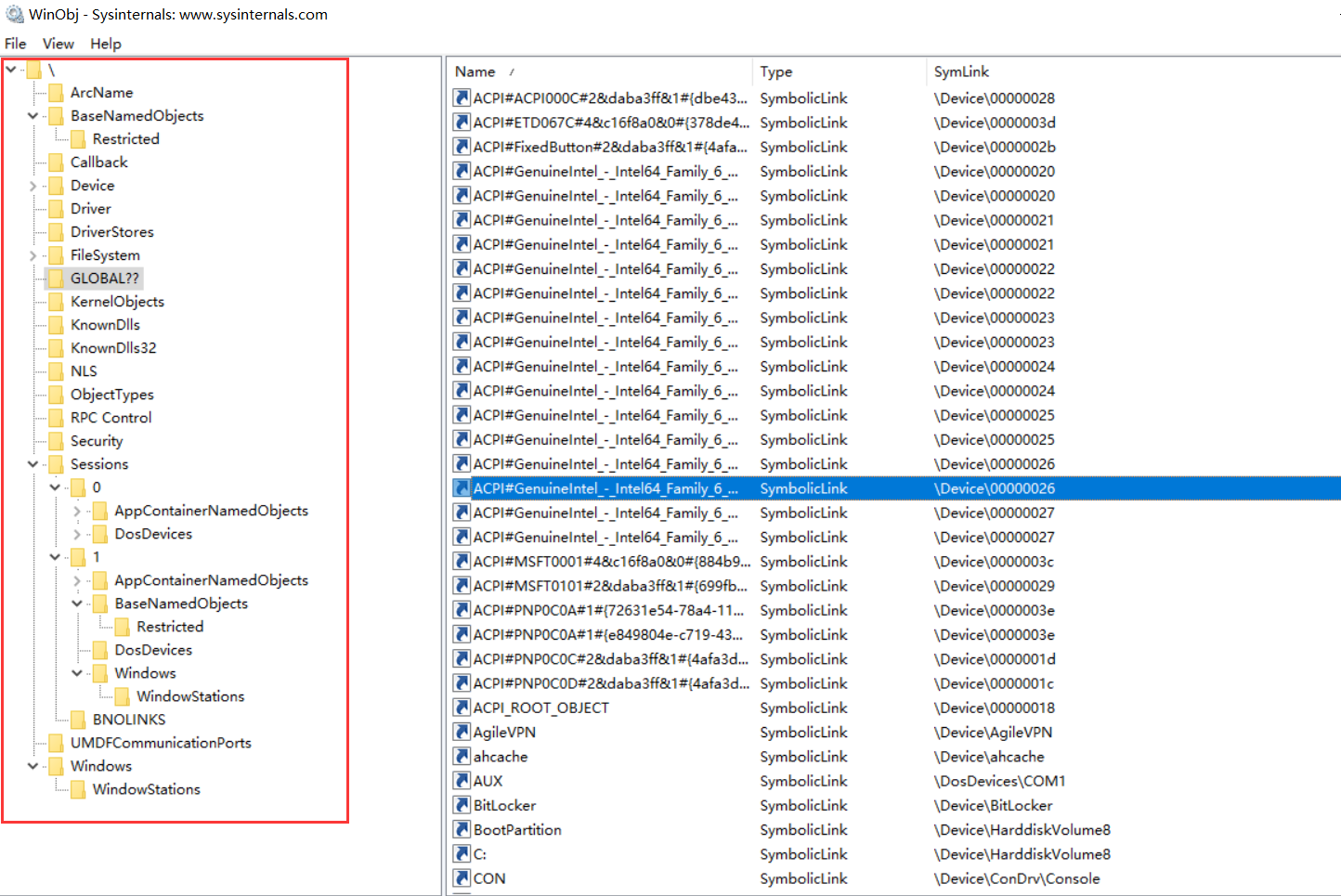1341x896 pixels.
Task: Expand the Device tree node
Action: (x=33, y=186)
